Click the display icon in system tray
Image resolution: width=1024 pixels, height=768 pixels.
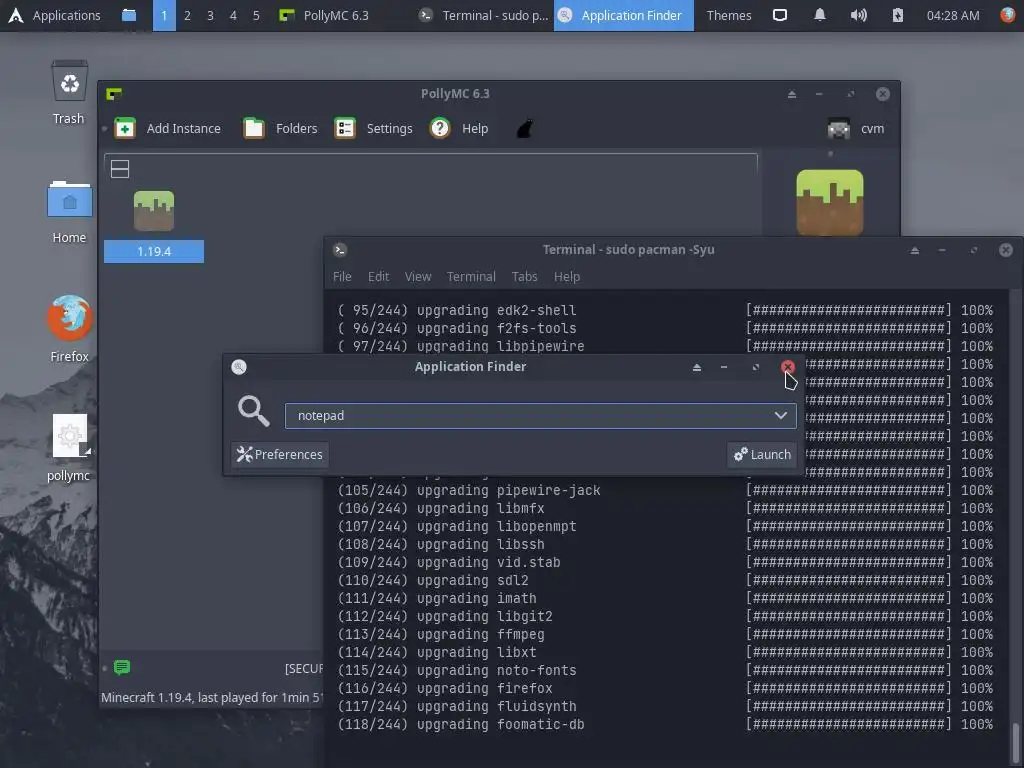780,15
